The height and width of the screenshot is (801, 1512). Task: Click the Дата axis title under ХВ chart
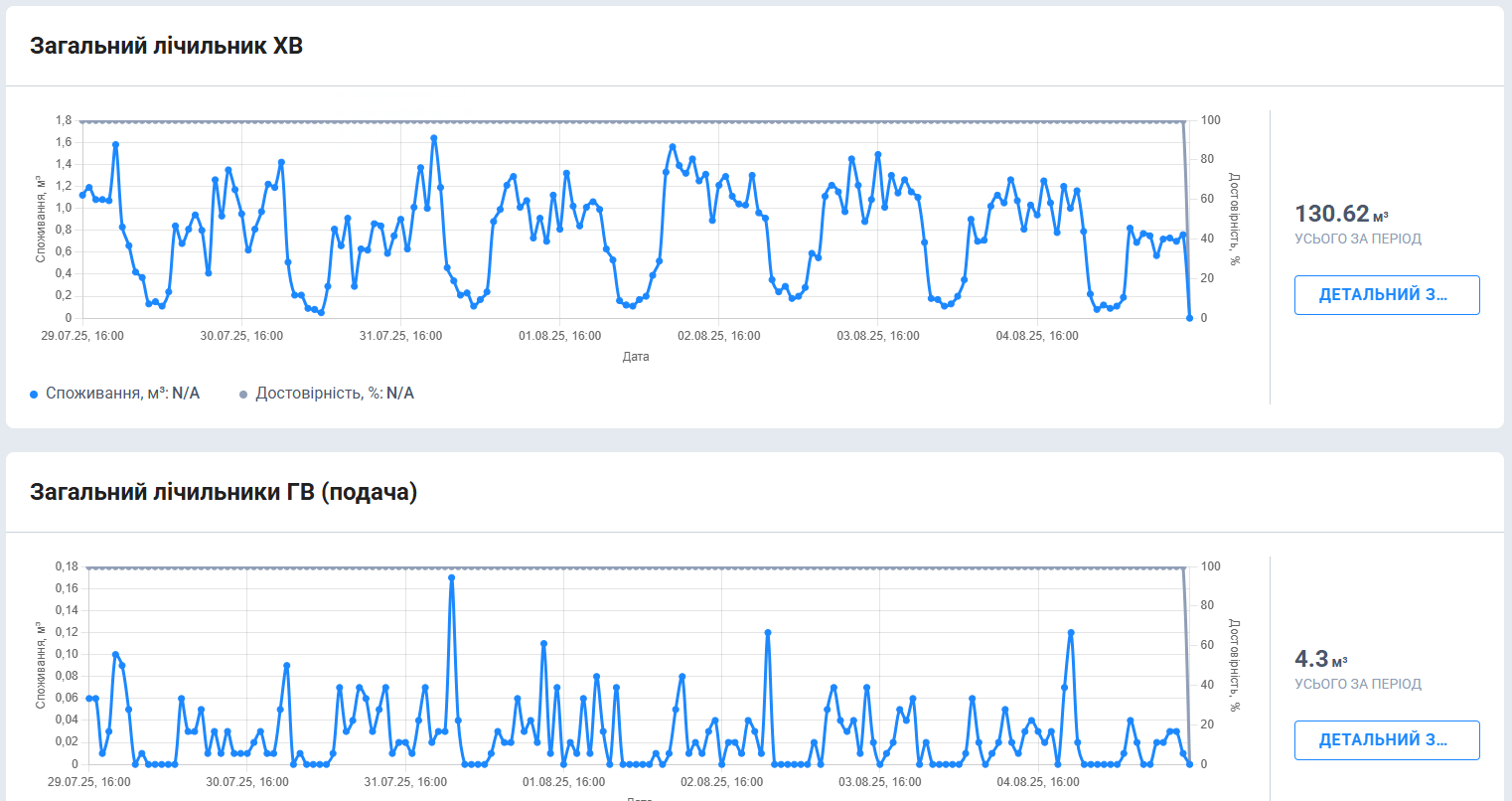tap(636, 357)
